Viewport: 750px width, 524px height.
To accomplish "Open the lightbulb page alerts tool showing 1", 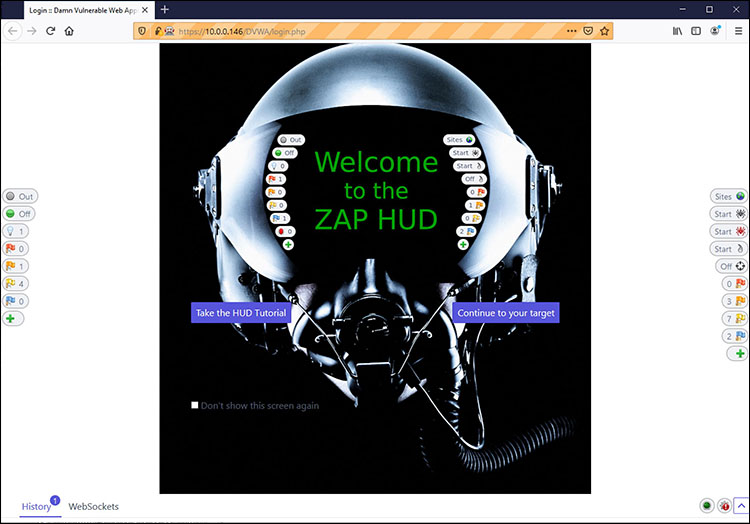I will (x=16, y=231).
